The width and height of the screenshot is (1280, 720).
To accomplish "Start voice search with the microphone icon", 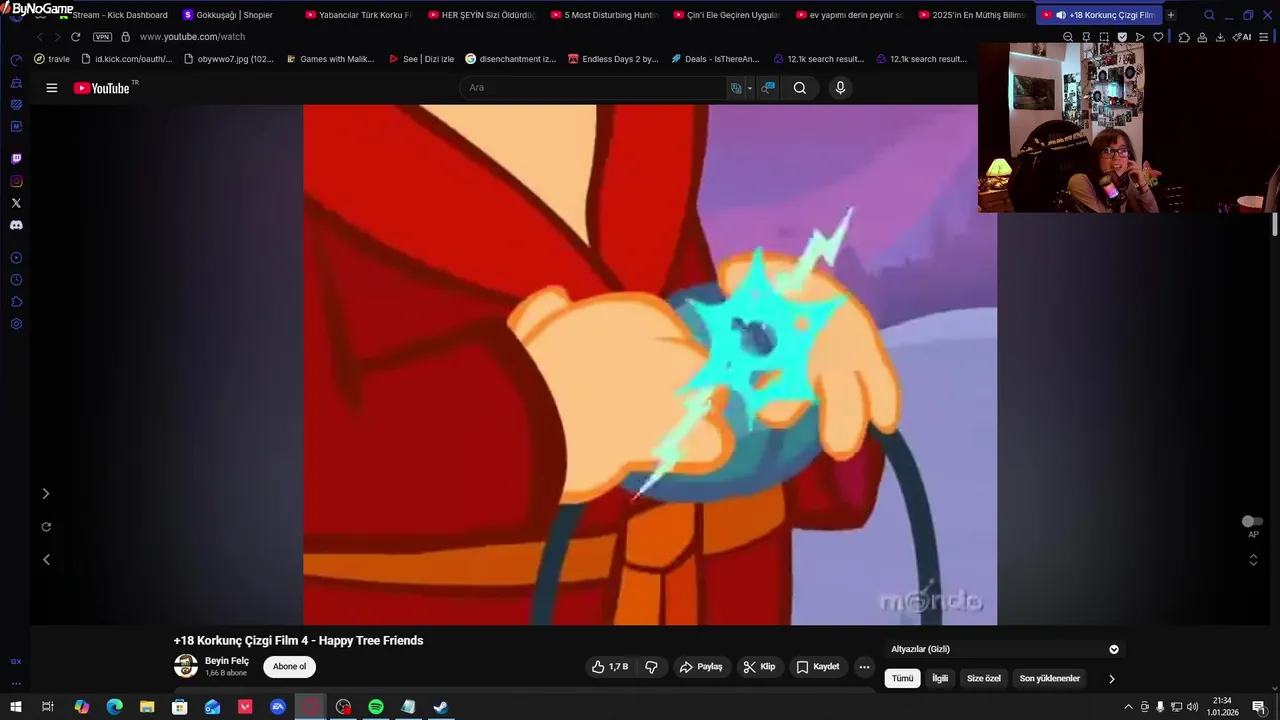I will click(840, 88).
